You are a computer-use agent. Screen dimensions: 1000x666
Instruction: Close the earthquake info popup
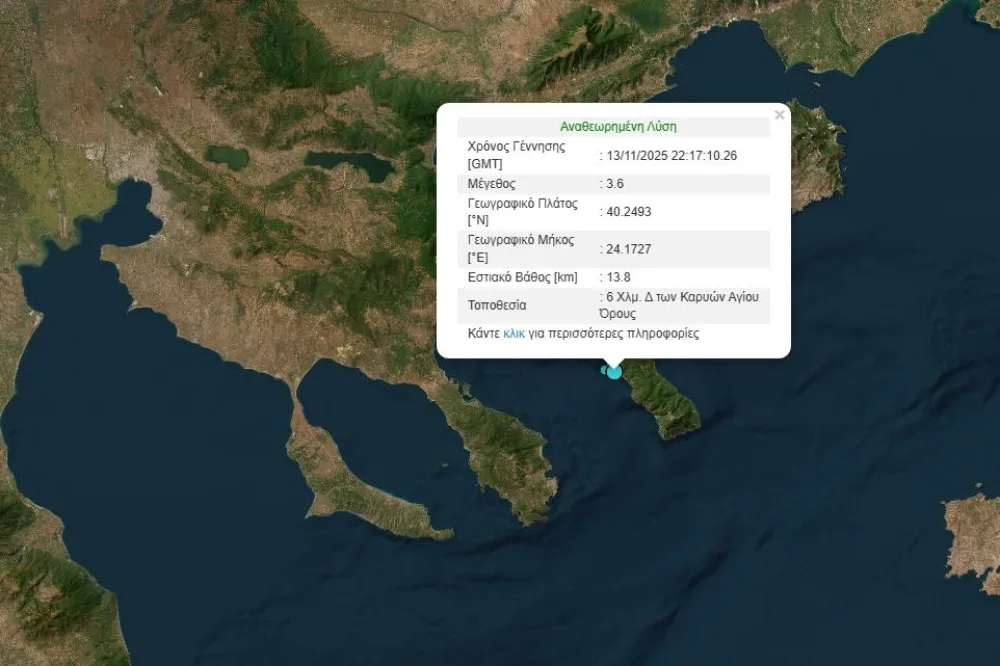pyautogui.click(x=779, y=115)
